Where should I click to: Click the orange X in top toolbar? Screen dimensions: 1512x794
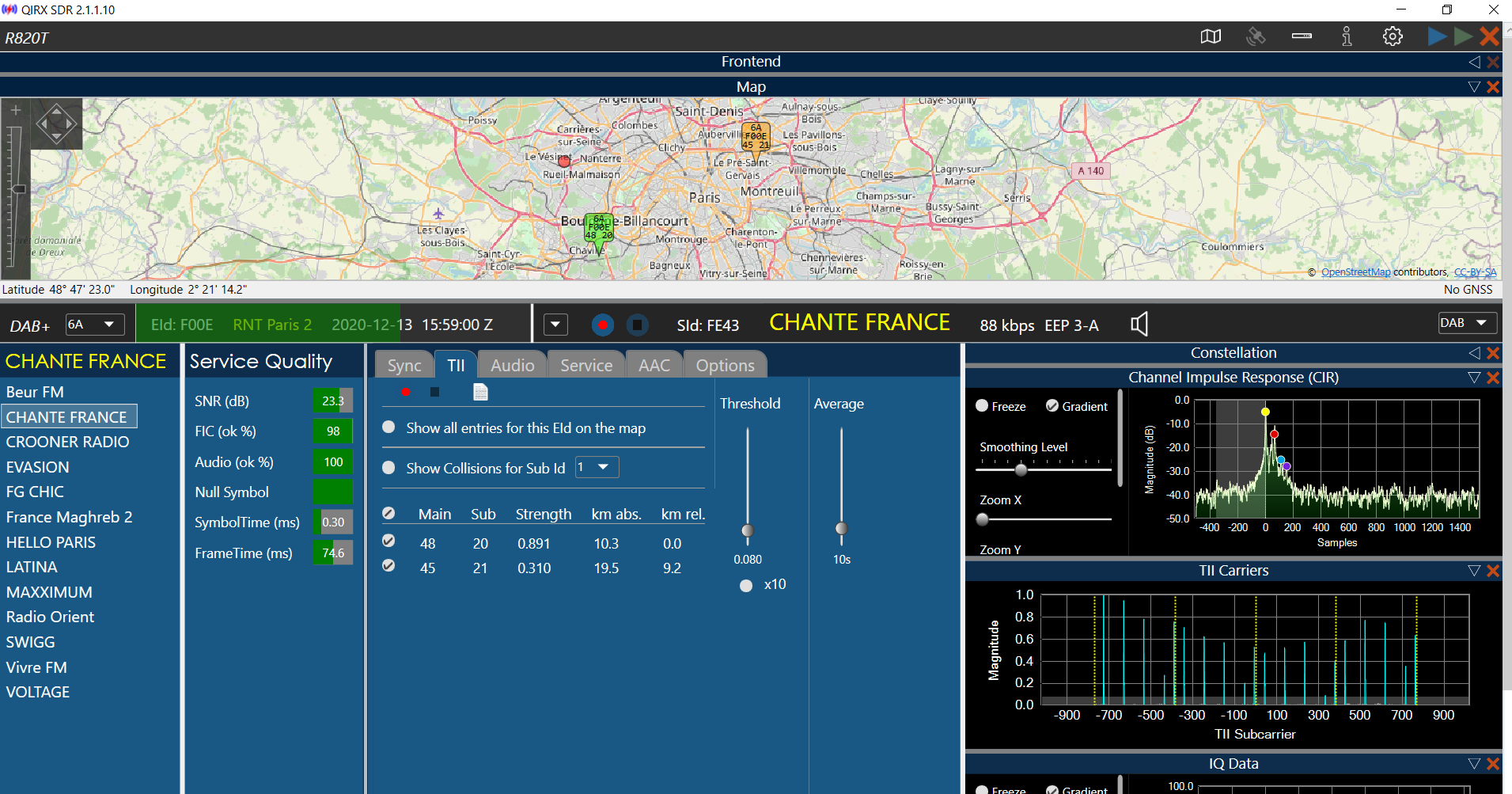tap(1490, 36)
